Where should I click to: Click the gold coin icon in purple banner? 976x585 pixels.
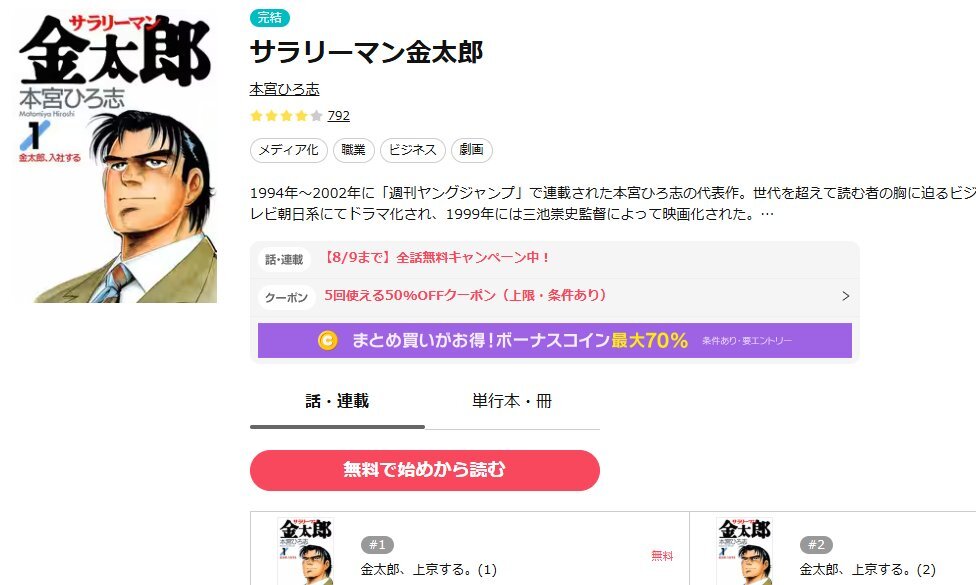pyautogui.click(x=327, y=340)
